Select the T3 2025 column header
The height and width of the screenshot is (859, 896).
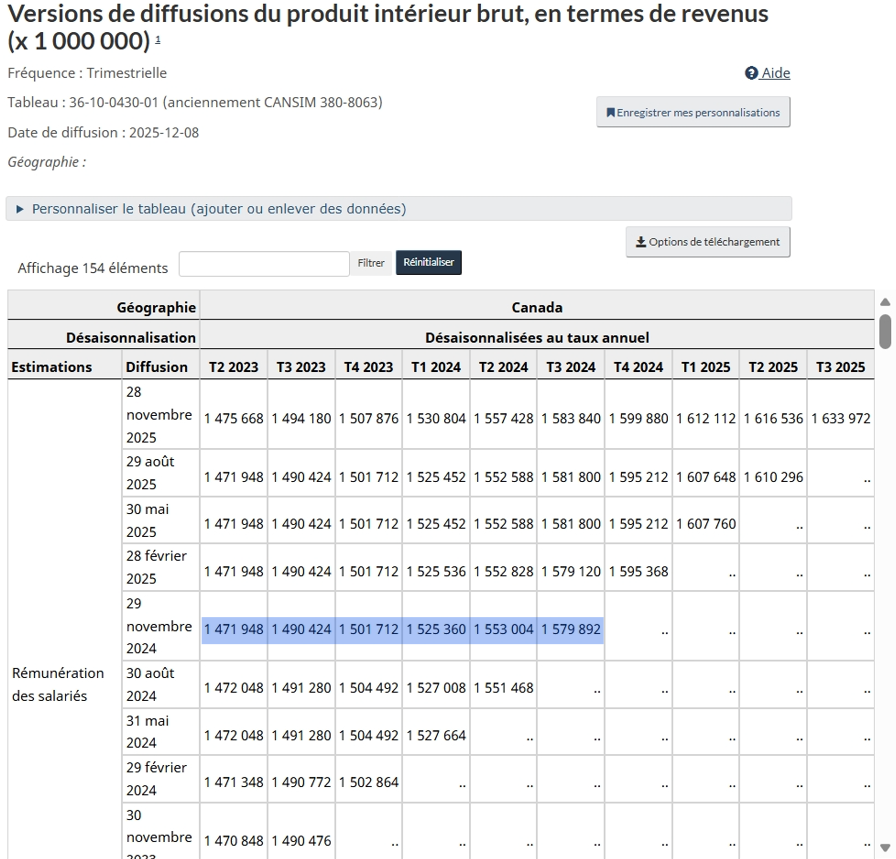point(840,367)
